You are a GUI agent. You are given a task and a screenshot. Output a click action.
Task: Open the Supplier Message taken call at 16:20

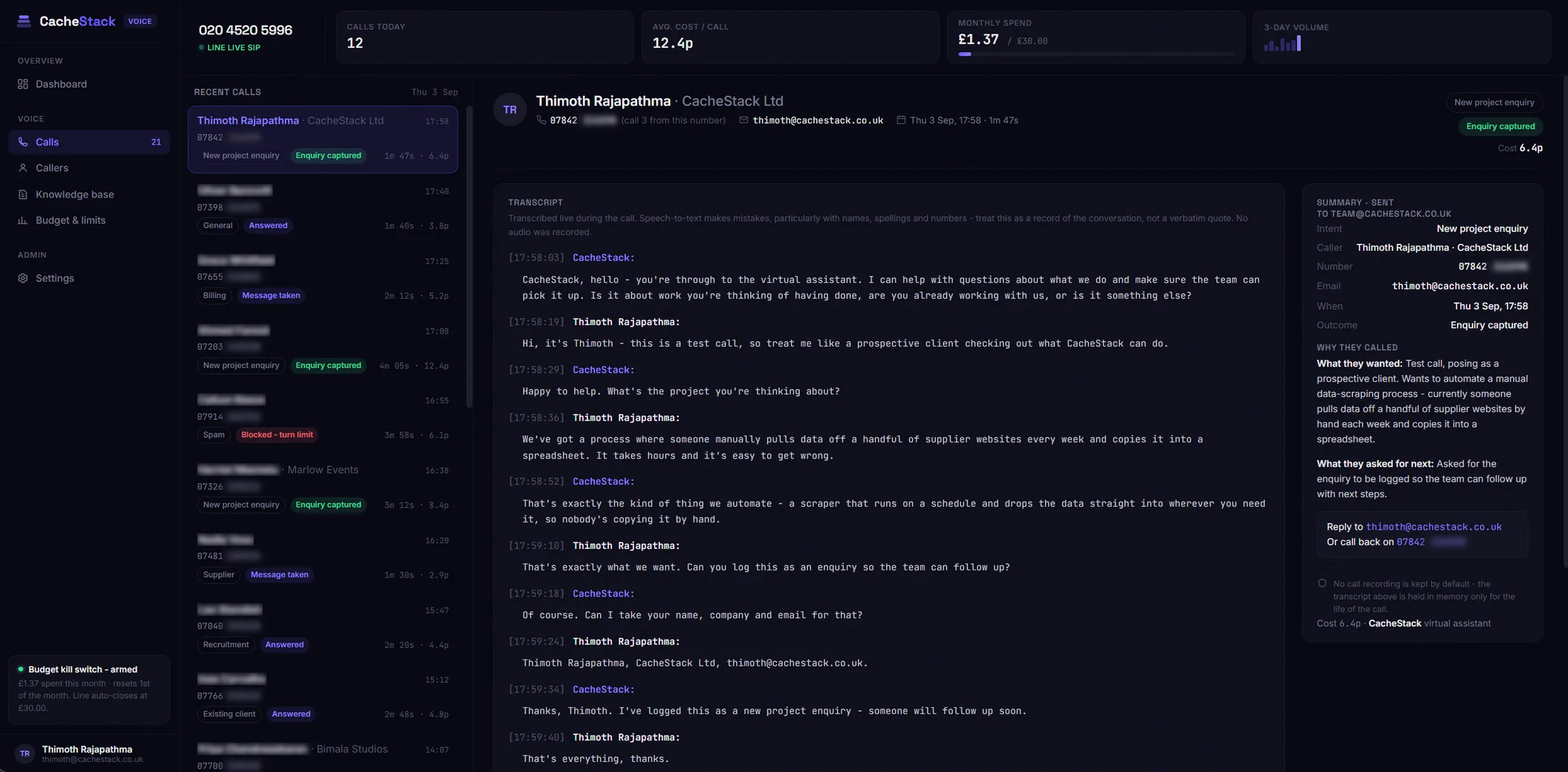[323, 558]
